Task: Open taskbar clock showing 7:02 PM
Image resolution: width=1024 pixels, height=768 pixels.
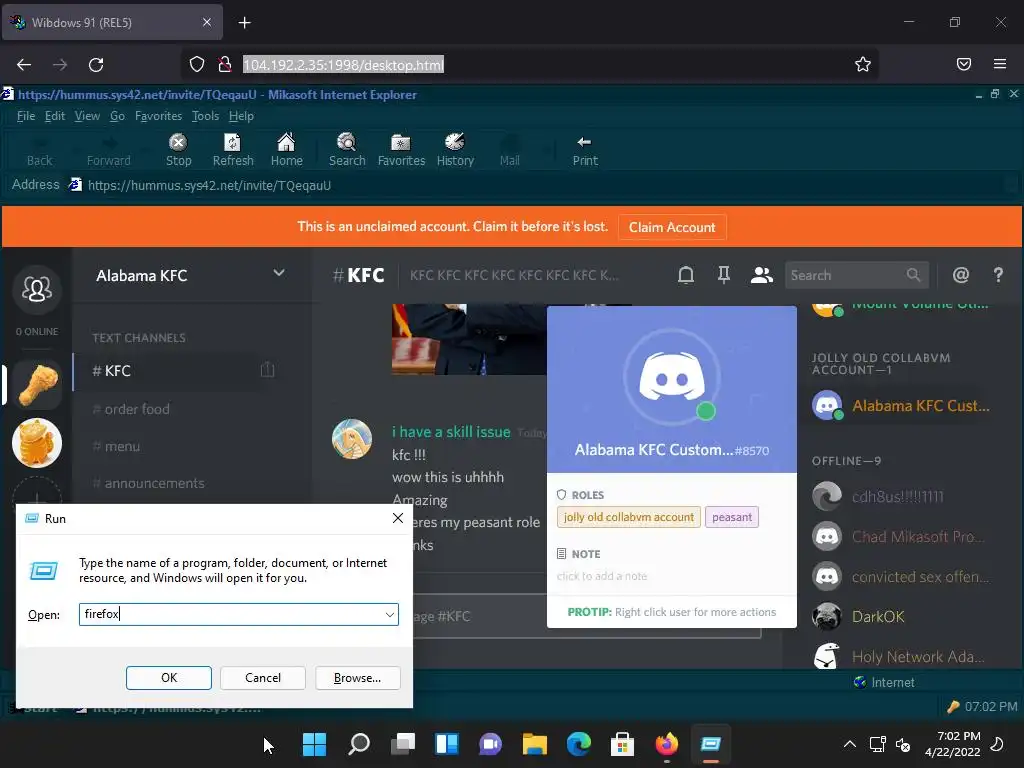Action: click(952, 744)
